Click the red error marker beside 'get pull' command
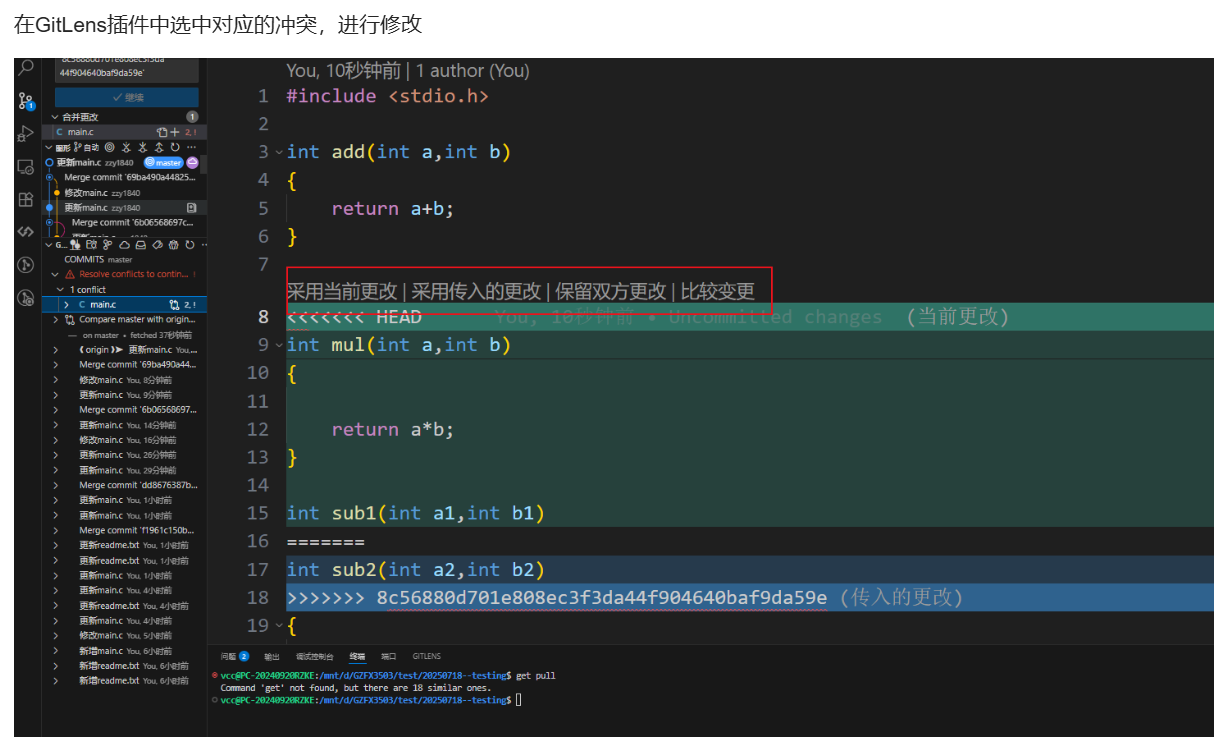 tap(215, 676)
